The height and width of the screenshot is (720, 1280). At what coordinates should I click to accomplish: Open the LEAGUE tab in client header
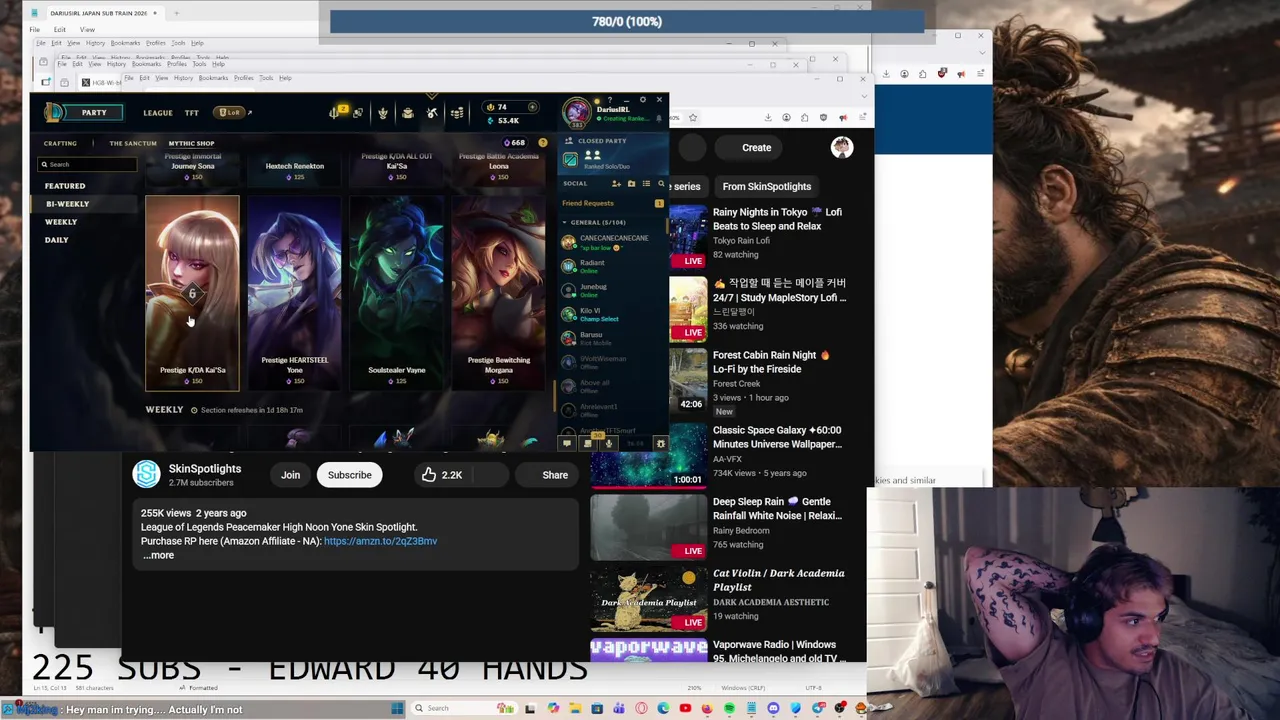(x=157, y=113)
